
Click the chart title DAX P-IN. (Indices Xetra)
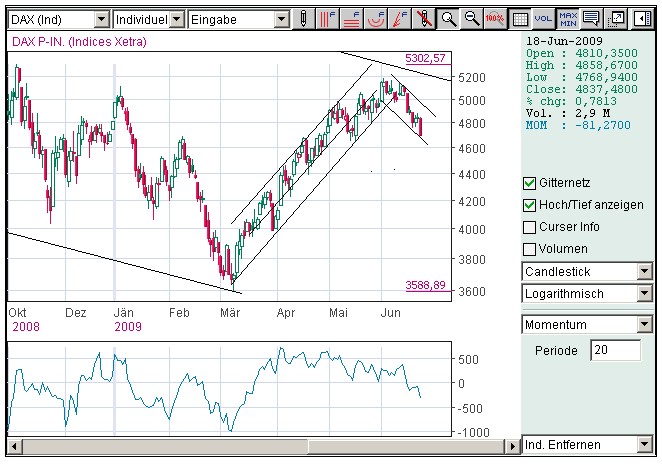pyautogui.click(x=79, y=42)
